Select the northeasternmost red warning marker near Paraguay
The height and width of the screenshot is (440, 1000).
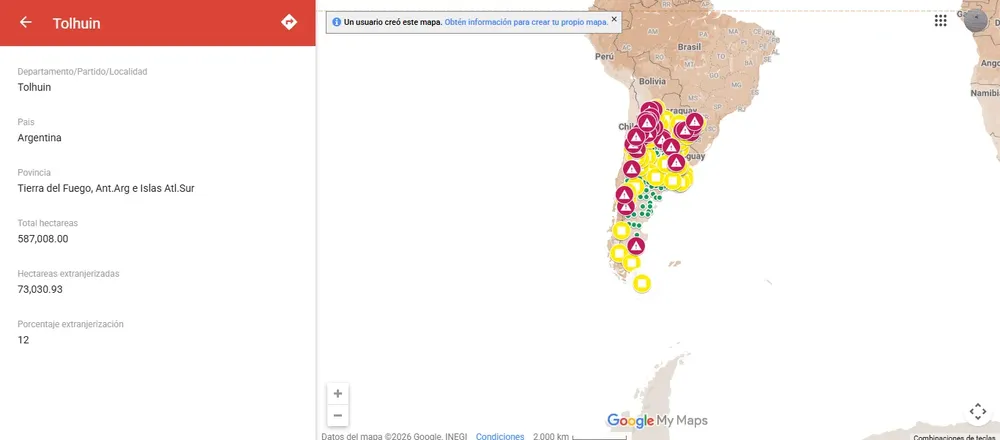695,121
